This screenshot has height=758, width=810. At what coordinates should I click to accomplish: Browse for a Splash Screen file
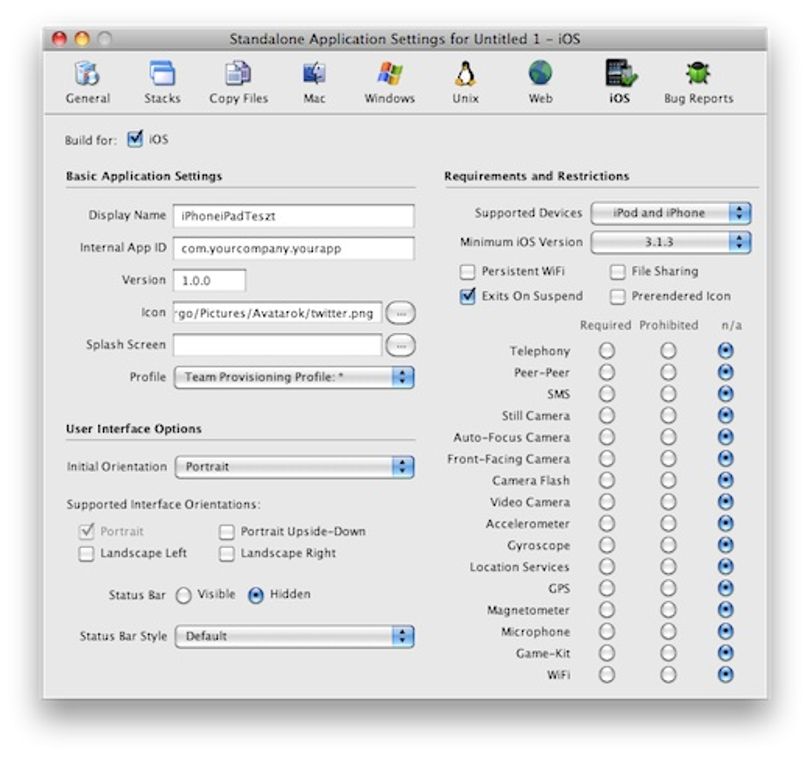(x=400, y=345)
